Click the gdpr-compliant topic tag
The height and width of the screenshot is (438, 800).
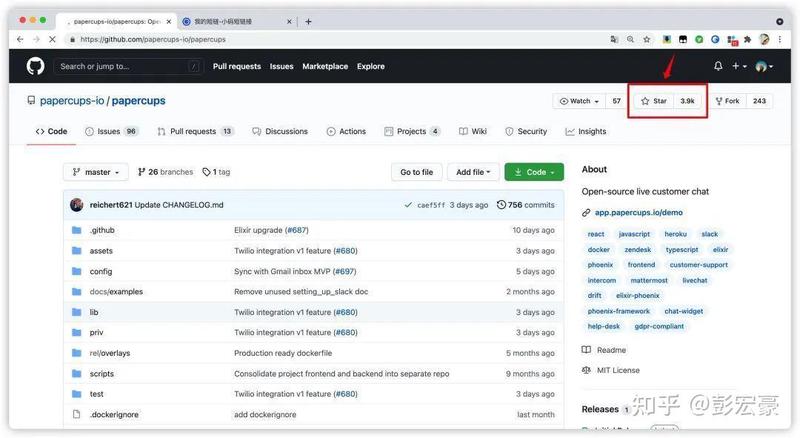coord(659,326)
